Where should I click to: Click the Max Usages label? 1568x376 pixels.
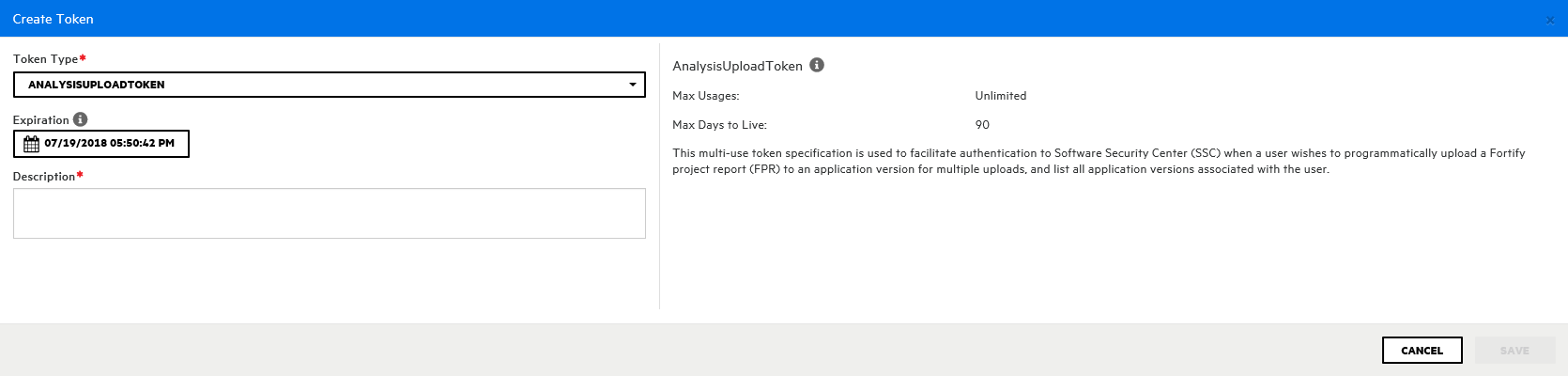point(706,96)
